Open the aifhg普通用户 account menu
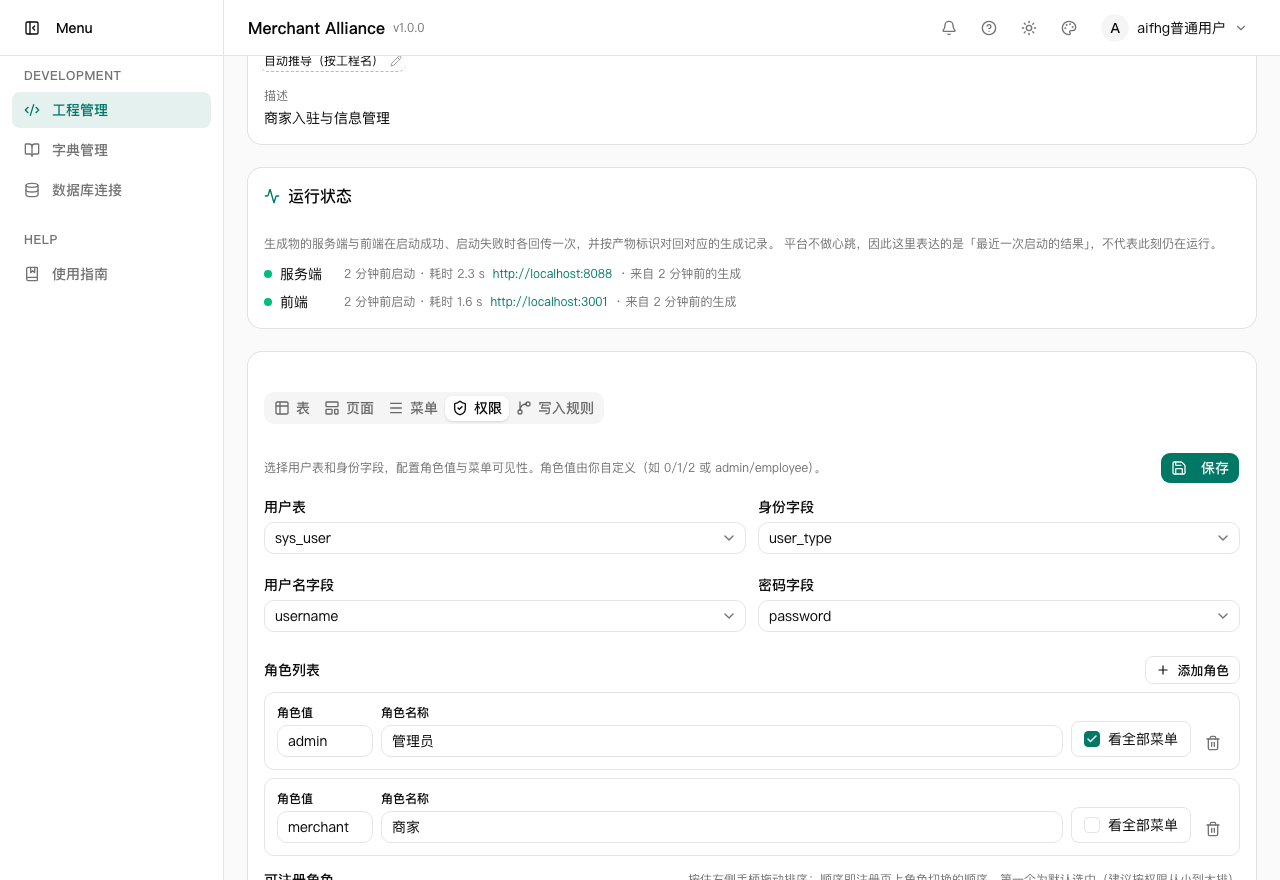Viewport: 1280px width, 880px height. 1175,28
